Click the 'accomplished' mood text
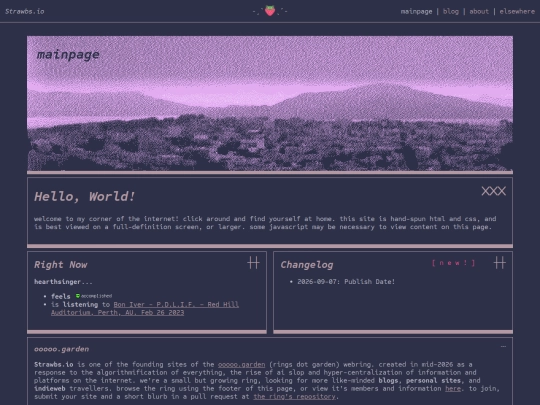Image resolution: width=540 pixels, height=405 pixels. point(96,296)
